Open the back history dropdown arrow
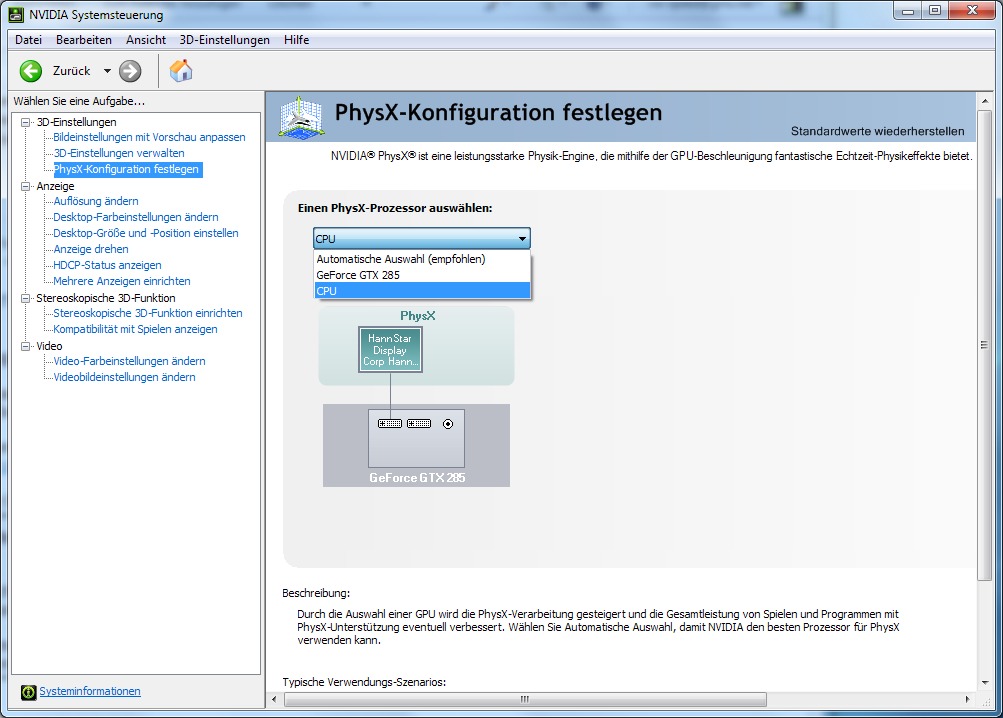Image resolution: width=1003 pixels, height=718 pixels. tap(107, 71)
